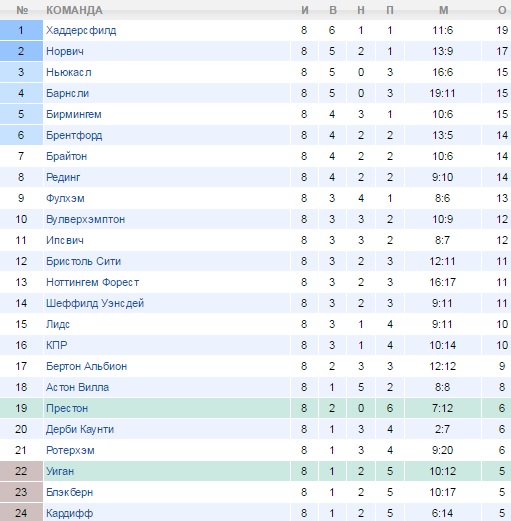The width and height of the screenshot is (511, 521).
Task: Select position cell number 1
Action: click(21, 30)
